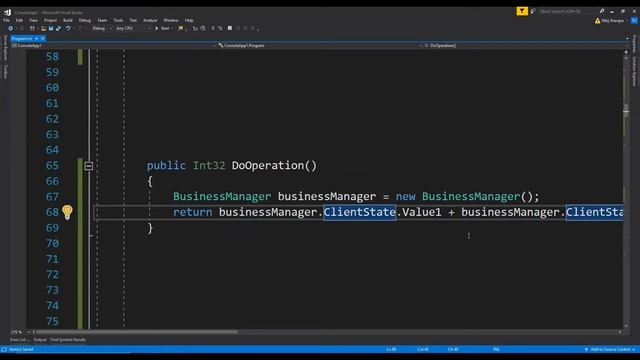Click the yellow notifications flag icon
Viewport: 640px width, 360px height.
click(522, 11)
